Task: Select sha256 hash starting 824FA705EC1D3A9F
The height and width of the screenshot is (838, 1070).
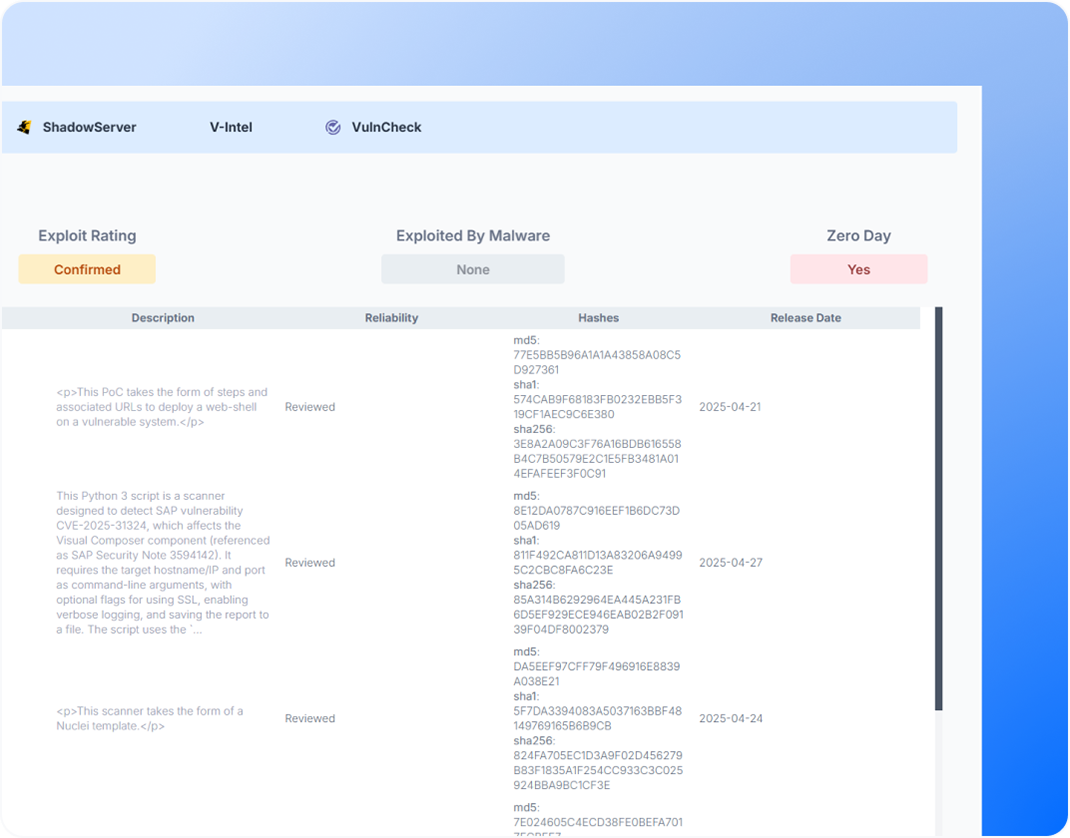Action: 598,770
